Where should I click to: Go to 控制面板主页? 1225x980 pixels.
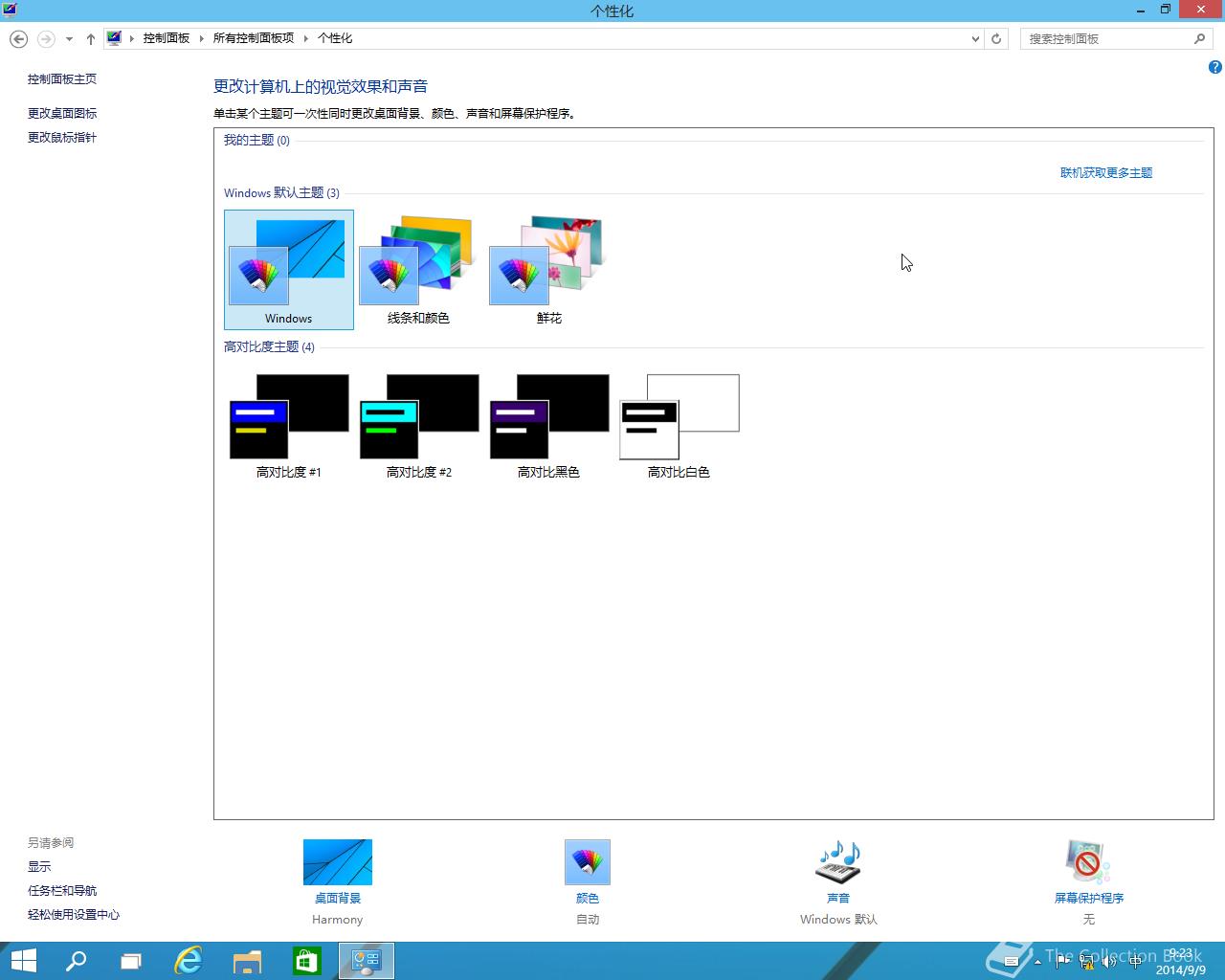pyautogui.click(x=62, y=79)
